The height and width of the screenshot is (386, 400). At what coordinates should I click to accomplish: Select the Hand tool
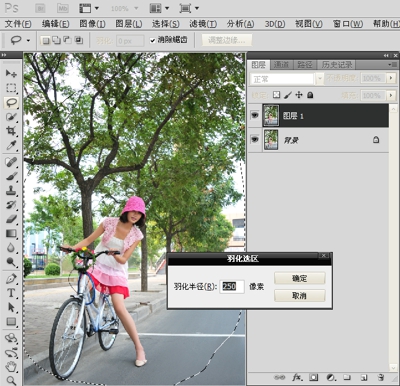[11, 367]
